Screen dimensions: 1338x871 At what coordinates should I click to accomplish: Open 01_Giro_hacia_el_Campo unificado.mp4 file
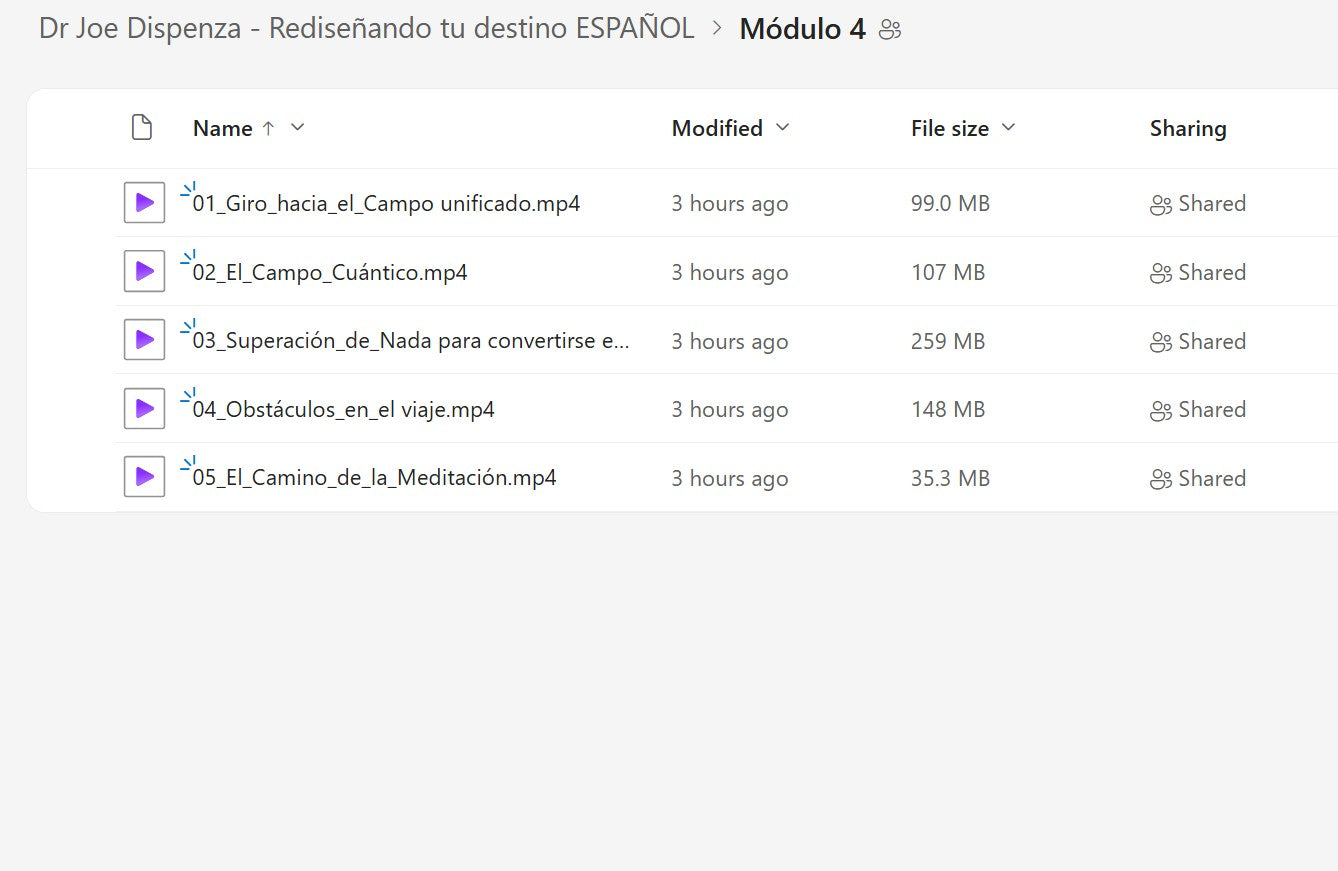pyautogui.click(x=386, y=204)
